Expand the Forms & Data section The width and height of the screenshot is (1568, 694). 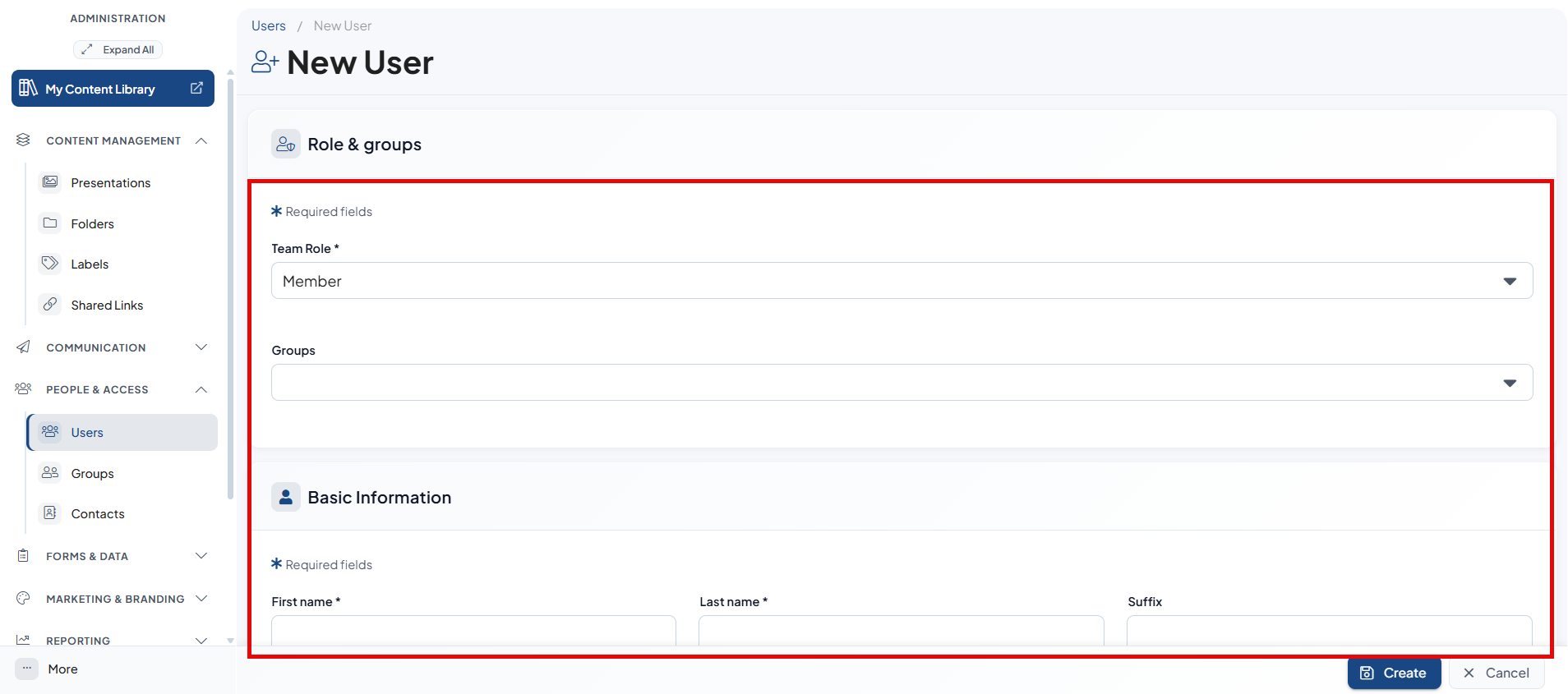coord(201,556)
